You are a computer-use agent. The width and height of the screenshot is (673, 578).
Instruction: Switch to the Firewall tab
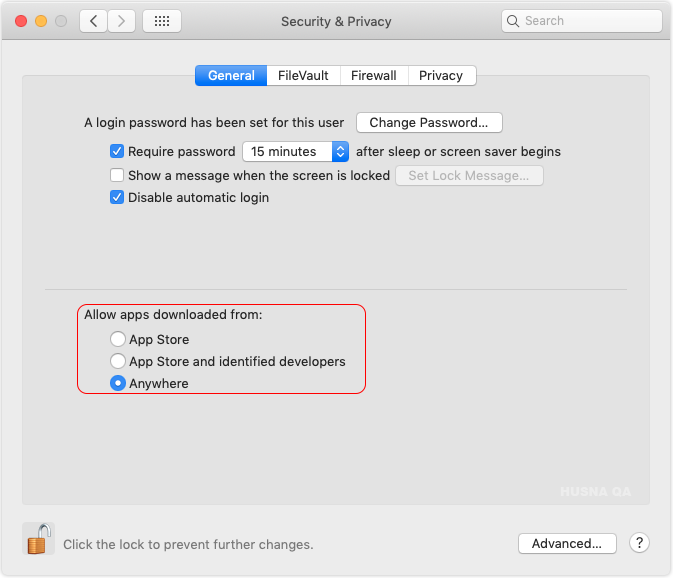click(x=374, y=76)
